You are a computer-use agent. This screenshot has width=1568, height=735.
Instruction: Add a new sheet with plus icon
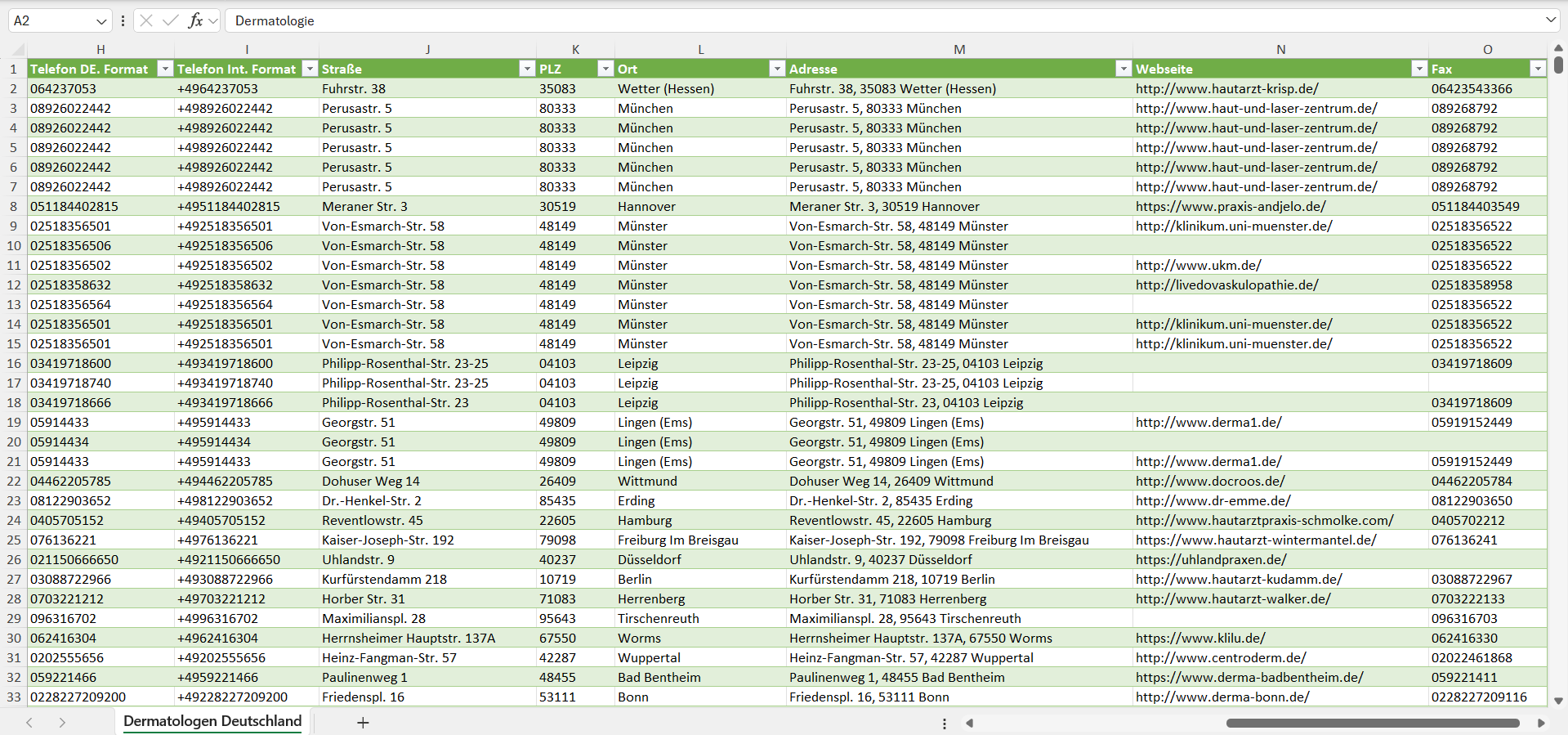coord(363,723)
